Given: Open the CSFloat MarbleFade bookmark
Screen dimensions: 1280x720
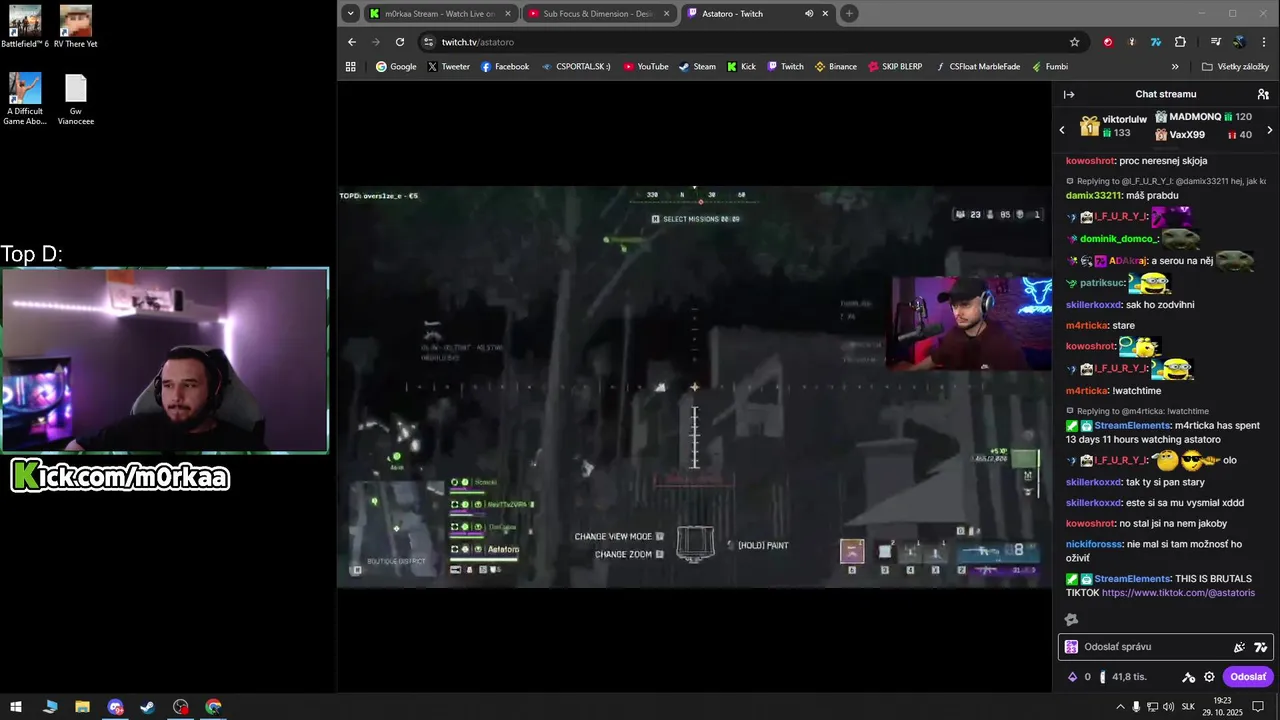Looking at the screenshot, I should (x=978, y=67).
